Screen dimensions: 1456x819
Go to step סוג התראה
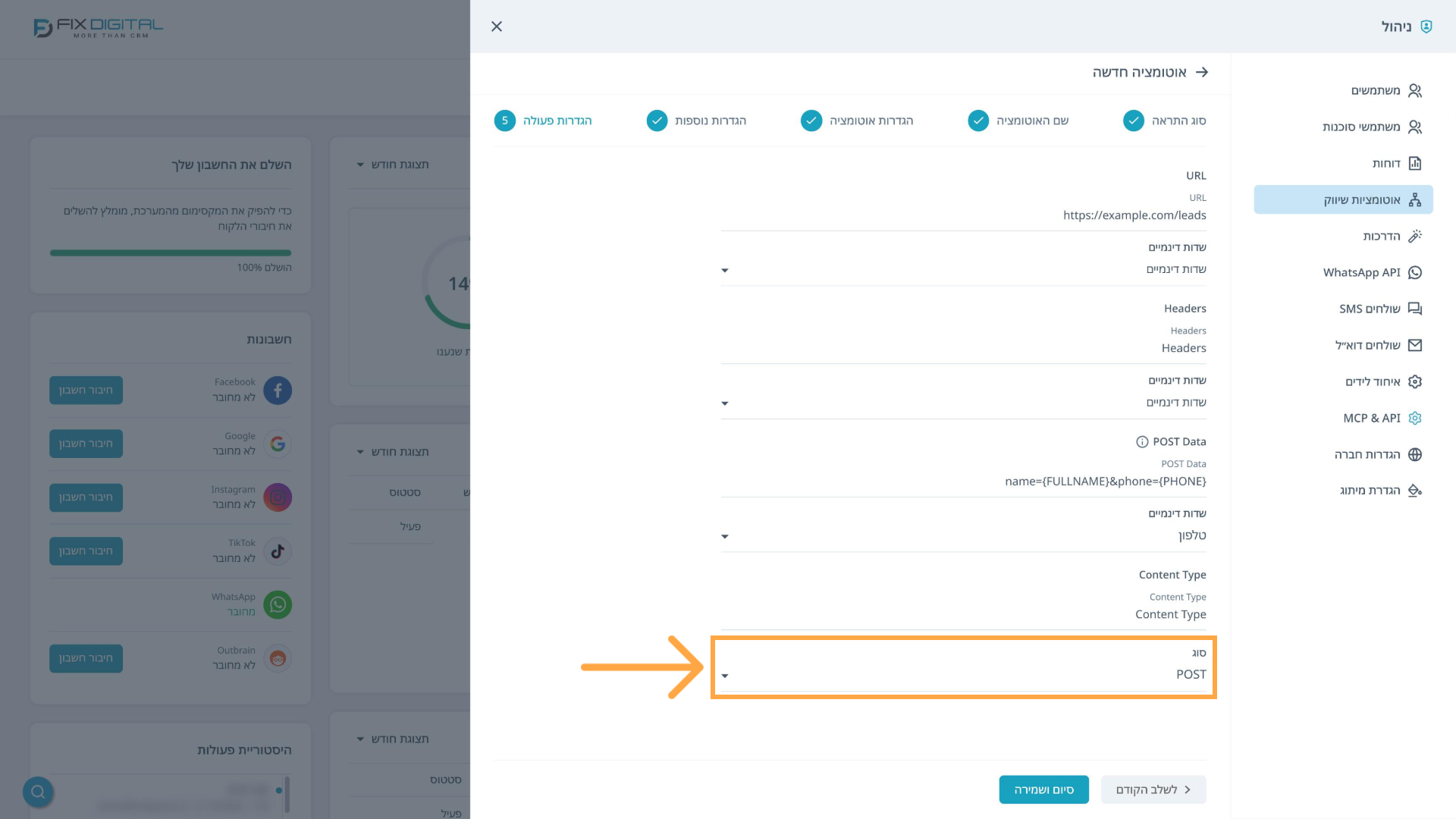point(1165,121)
